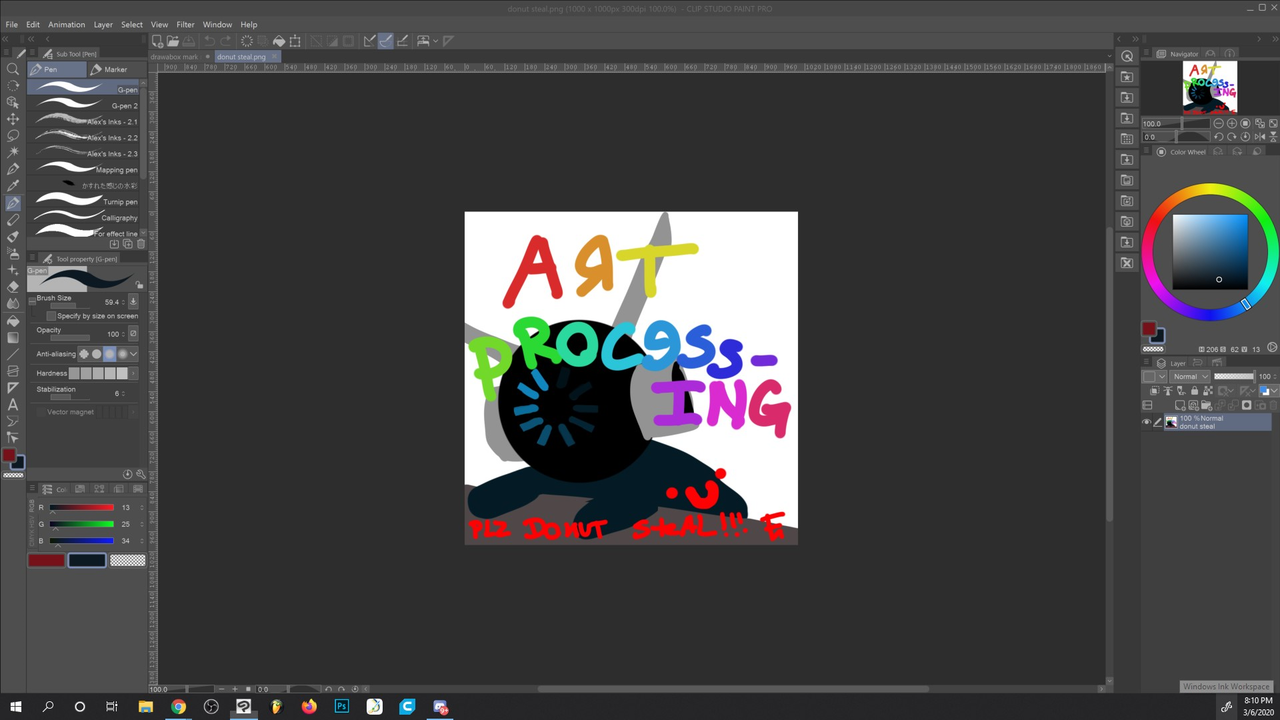
Task: Click the New Canvas icon in the toolbar
Action: (x=157, y=40)
